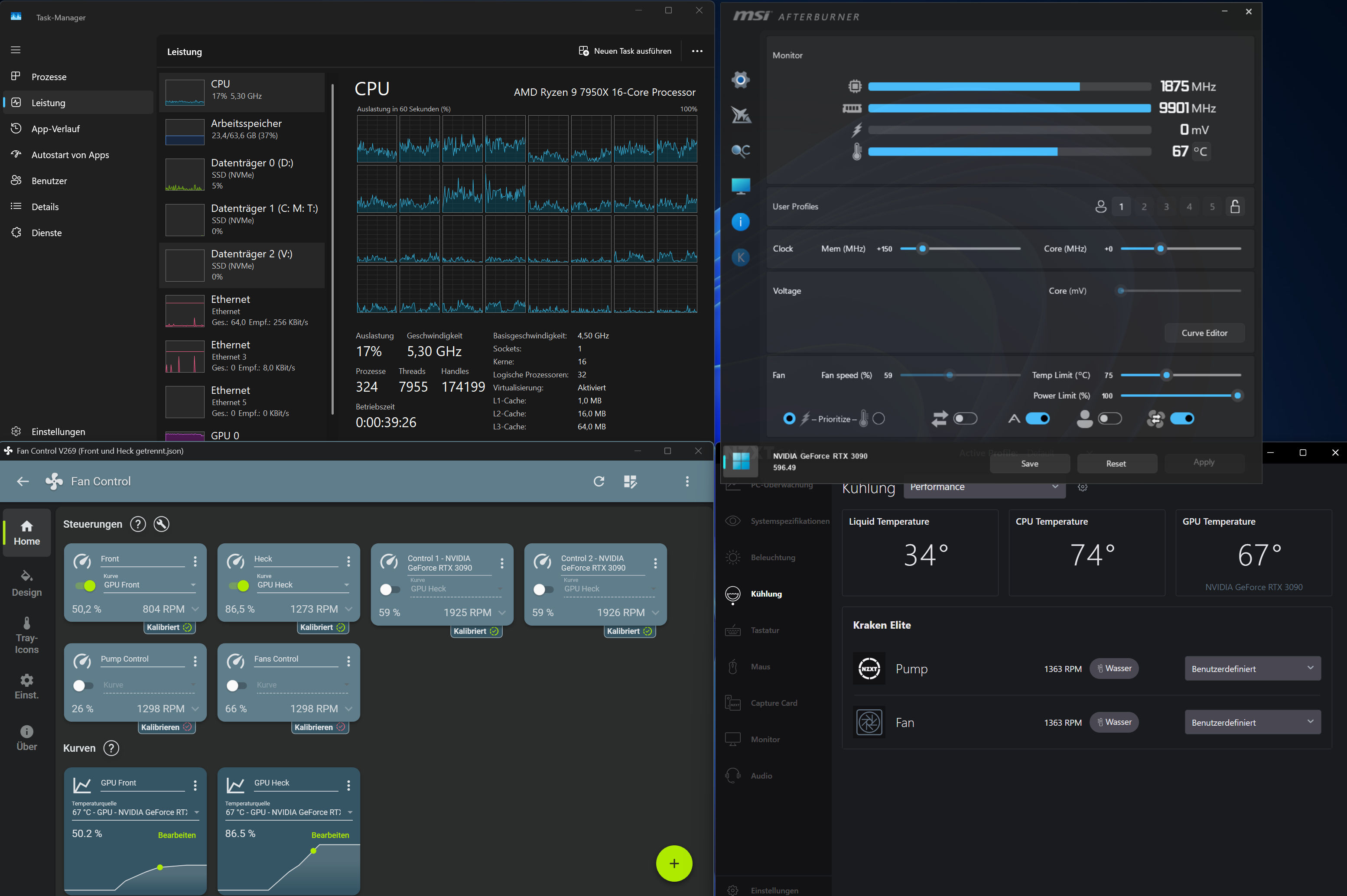Switch to Design tab in Fan Control

(27, 584)
